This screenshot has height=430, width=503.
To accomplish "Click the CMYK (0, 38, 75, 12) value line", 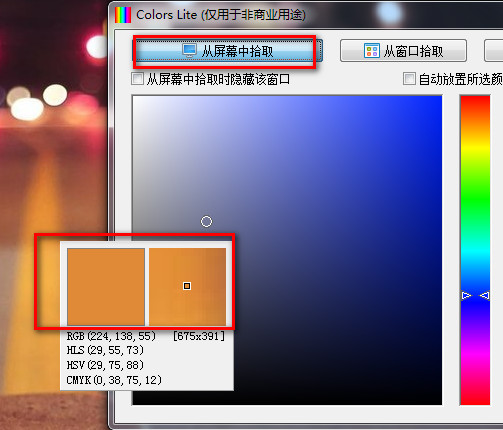I will (x=114, y=380).
